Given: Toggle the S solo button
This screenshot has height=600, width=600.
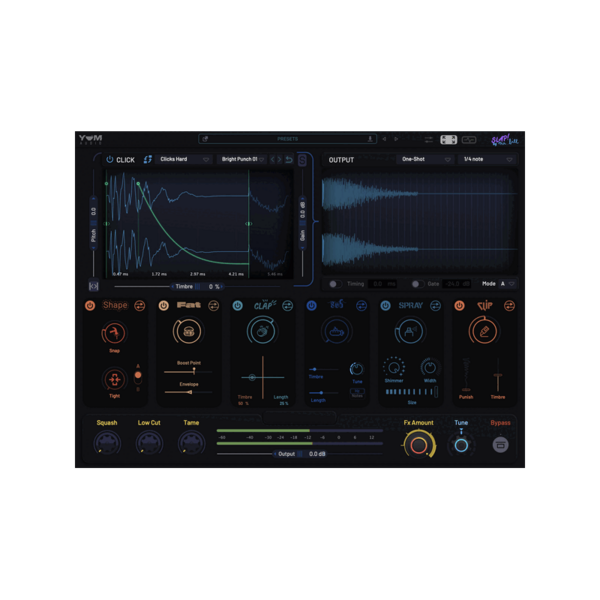Looking at the screenshot, I should [302, 160].
